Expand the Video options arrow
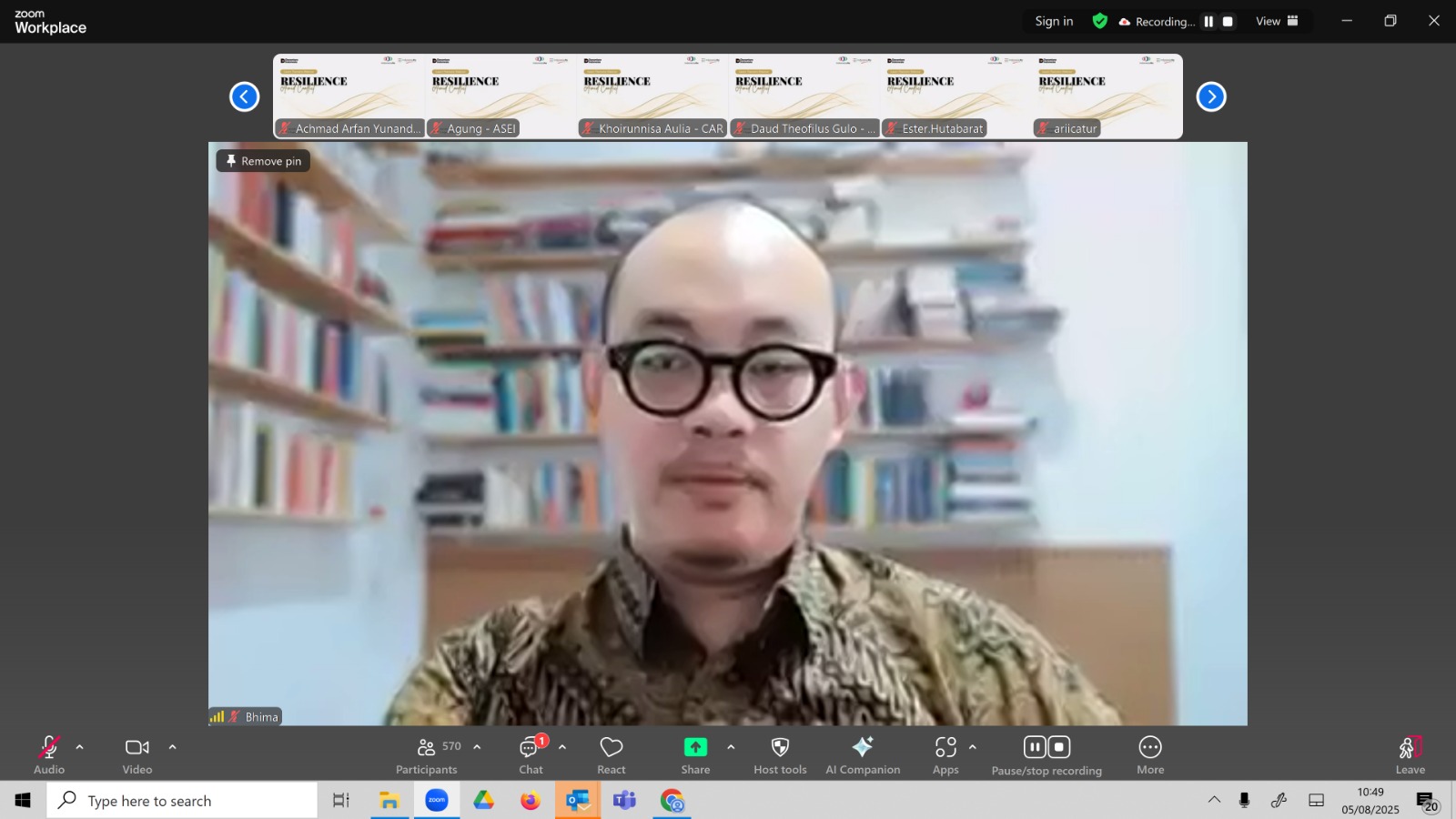This screenshot has height=819, width=1456. click(172, 747)
